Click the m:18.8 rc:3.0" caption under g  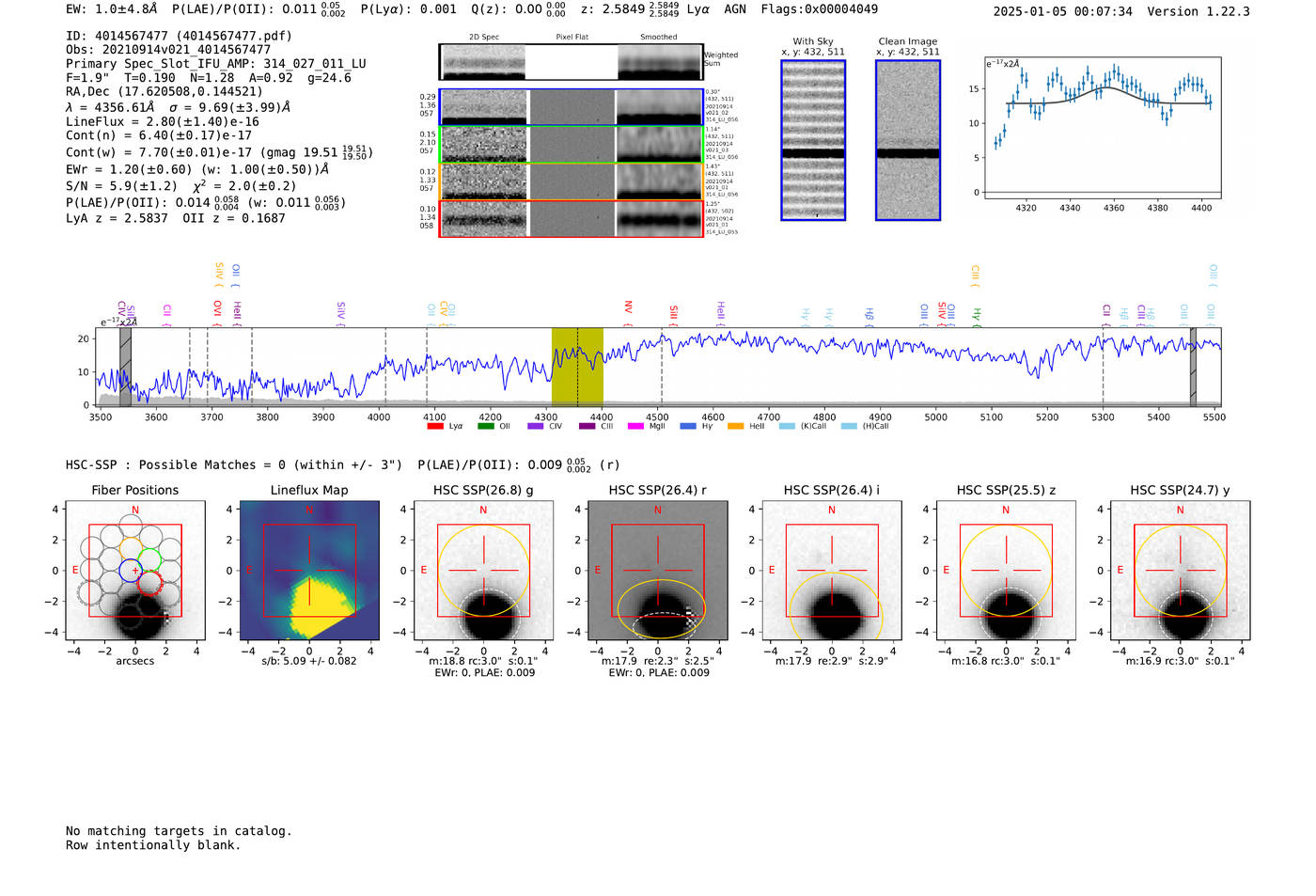point(483,661)
